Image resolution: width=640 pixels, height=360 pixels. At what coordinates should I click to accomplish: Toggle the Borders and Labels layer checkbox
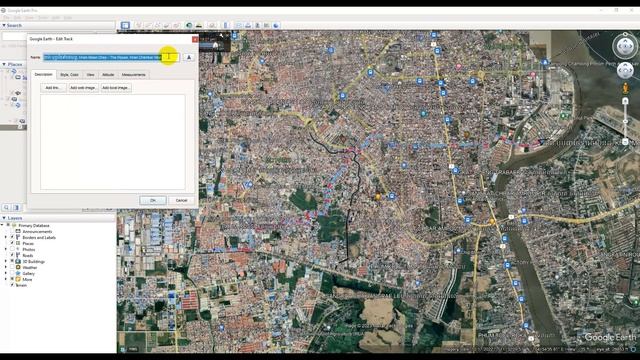(12, 237)
